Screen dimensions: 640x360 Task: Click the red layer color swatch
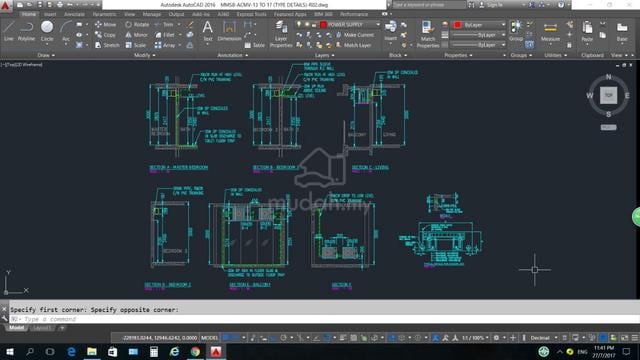click(323, 25)
